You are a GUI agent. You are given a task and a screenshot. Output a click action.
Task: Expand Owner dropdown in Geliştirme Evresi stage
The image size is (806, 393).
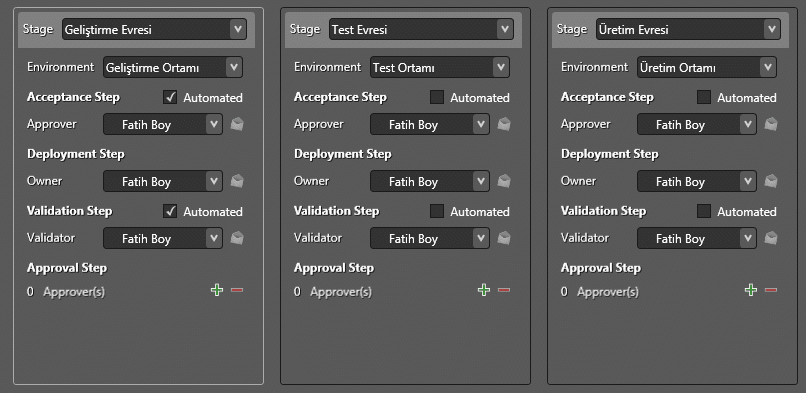(x=163, y=181)
